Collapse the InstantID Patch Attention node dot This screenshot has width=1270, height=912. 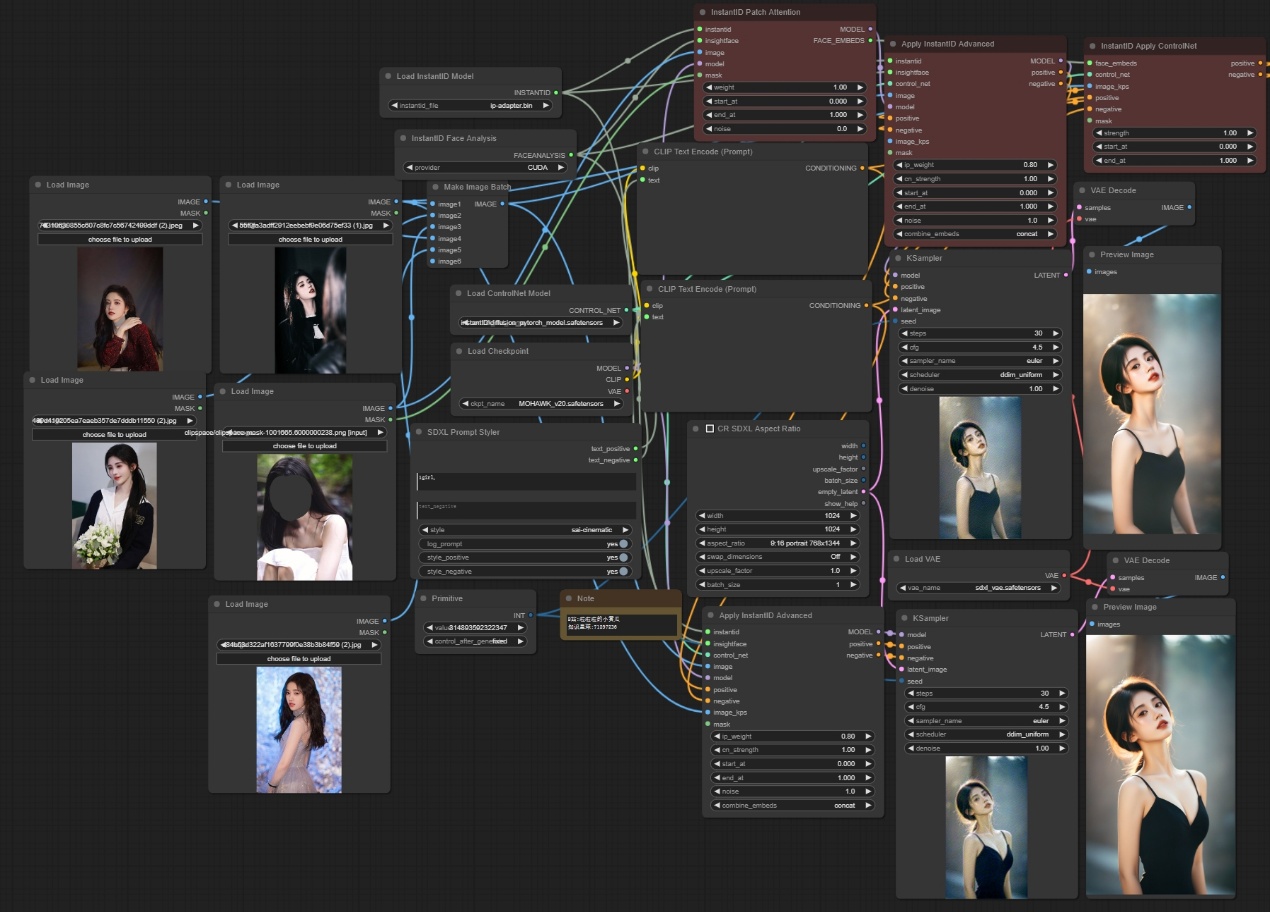[702, 12]
